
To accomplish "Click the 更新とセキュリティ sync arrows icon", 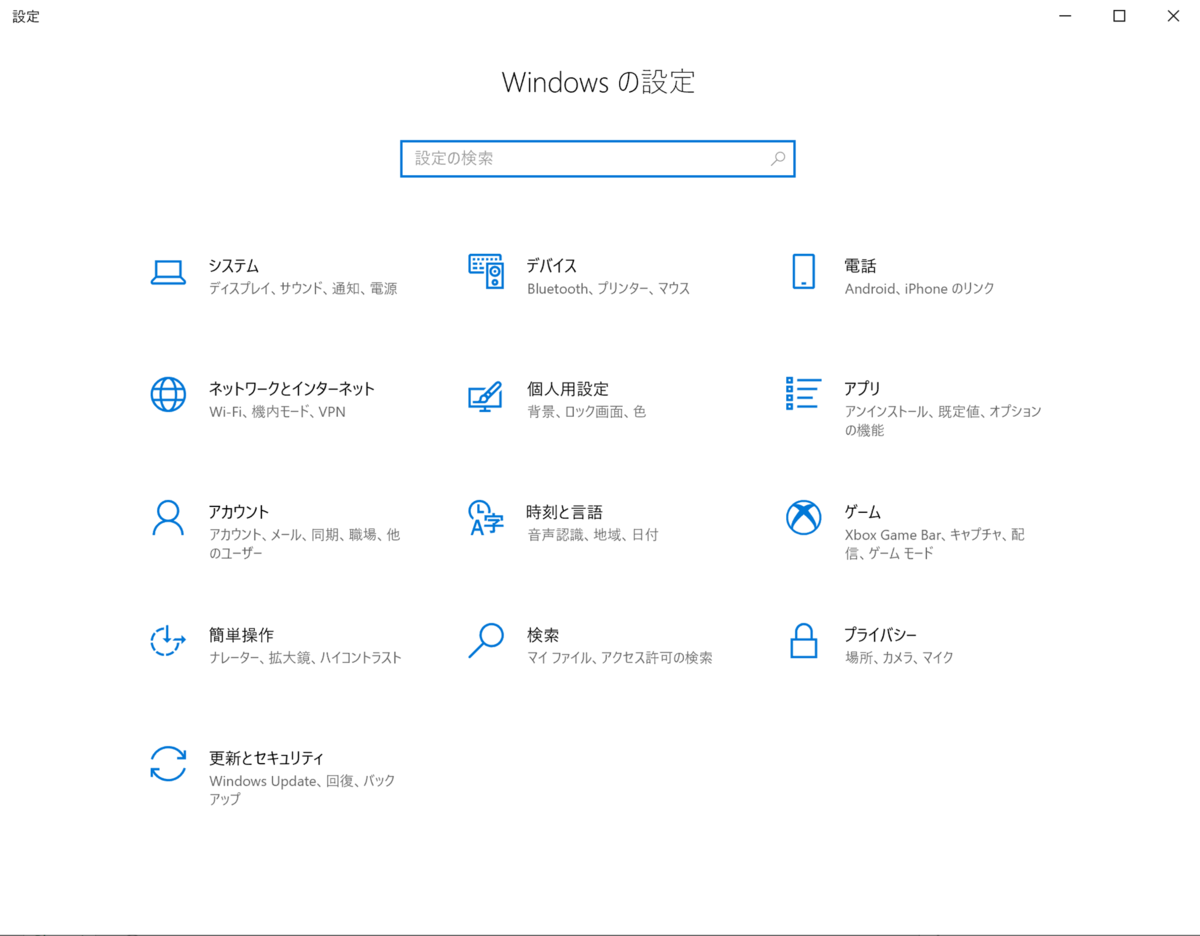I will pos(168,764).
